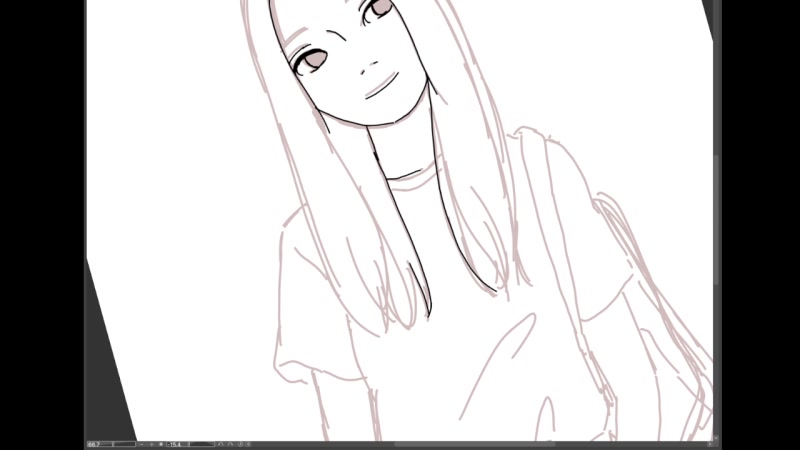Click the flip horizontal icon in bottom bar
The height and width of the screenshot is (450, 800).
(x=248, y=444)
